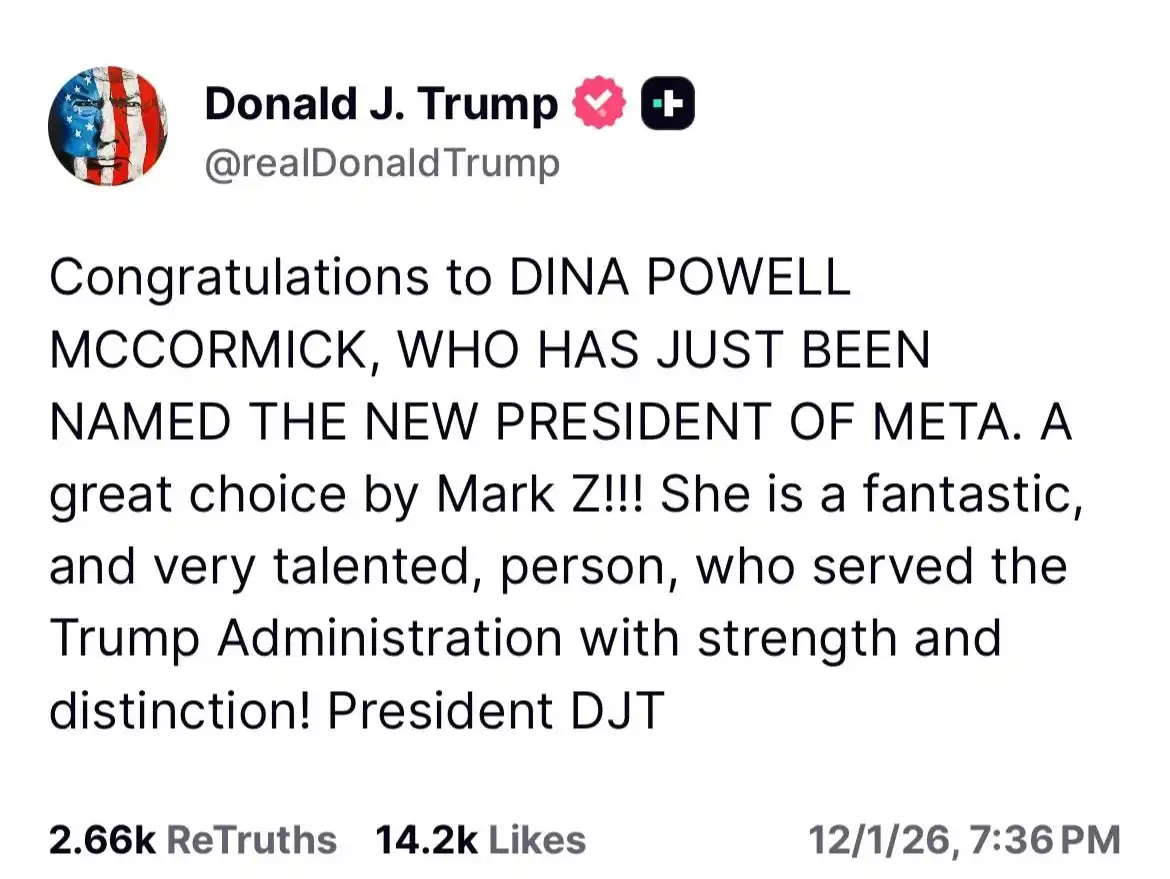Image resolution: width=1170 pixels, height=879 pixels.
Task: Click the words Trump Administration in the post
Action: click(x=305, y=638)
